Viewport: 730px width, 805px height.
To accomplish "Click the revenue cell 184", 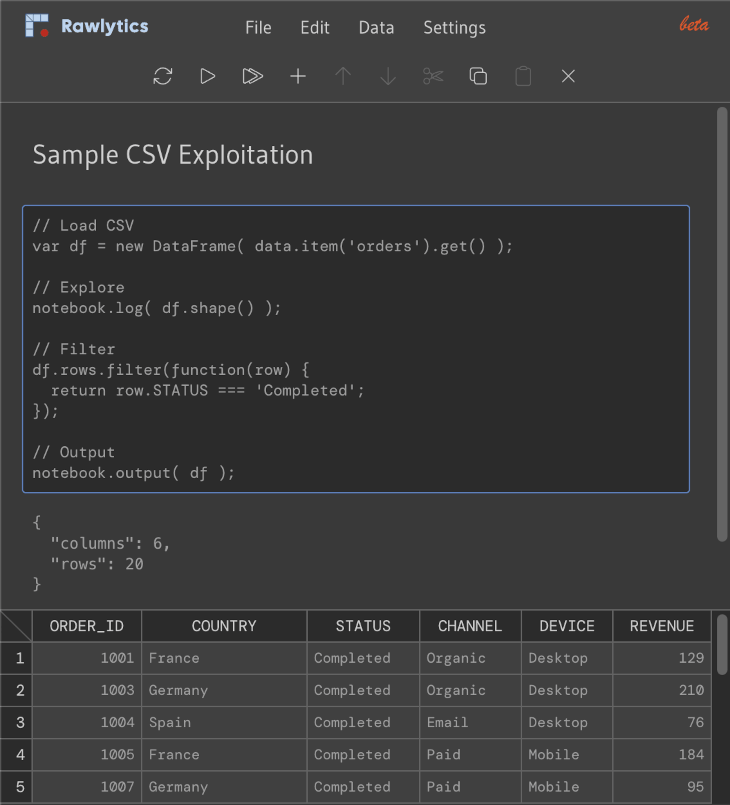I will coord(662,755).
